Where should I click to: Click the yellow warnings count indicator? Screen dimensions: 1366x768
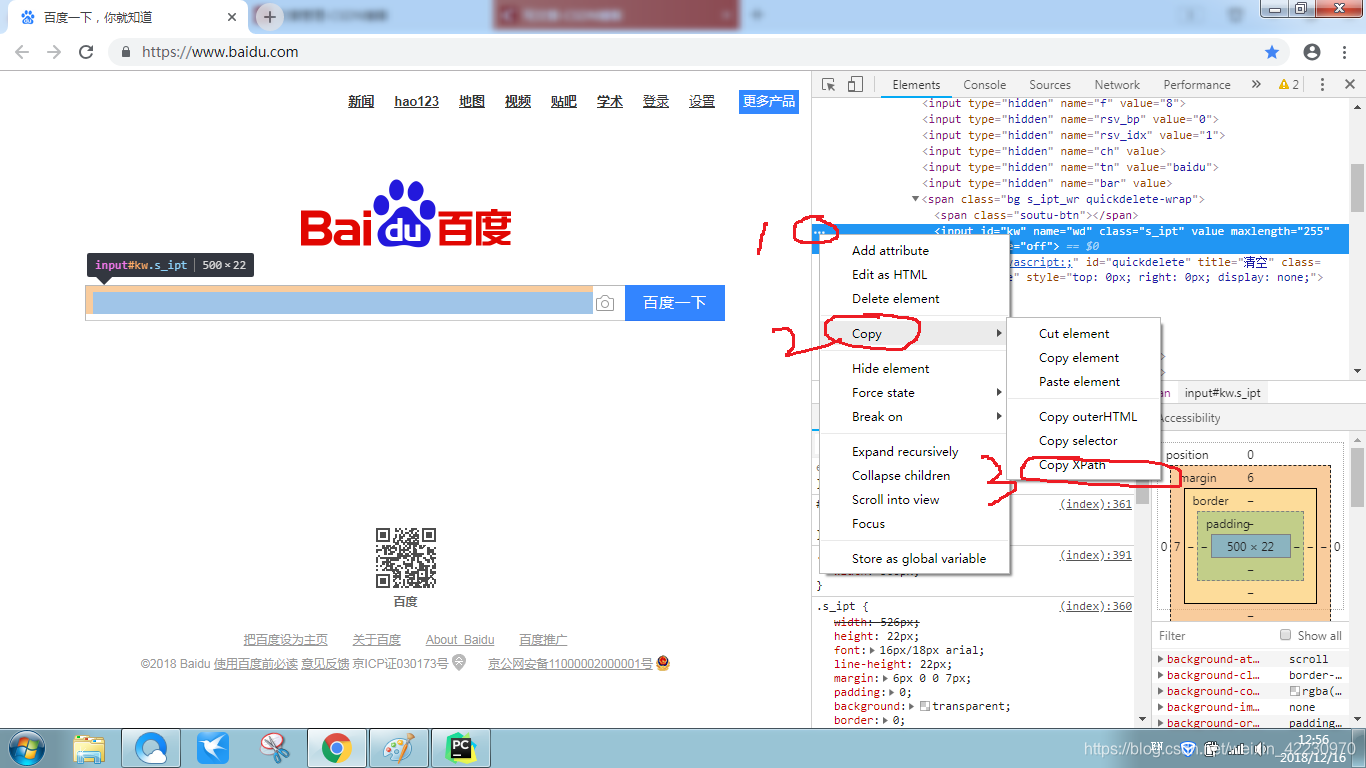pyautogui.click(x=1289, y=85)
